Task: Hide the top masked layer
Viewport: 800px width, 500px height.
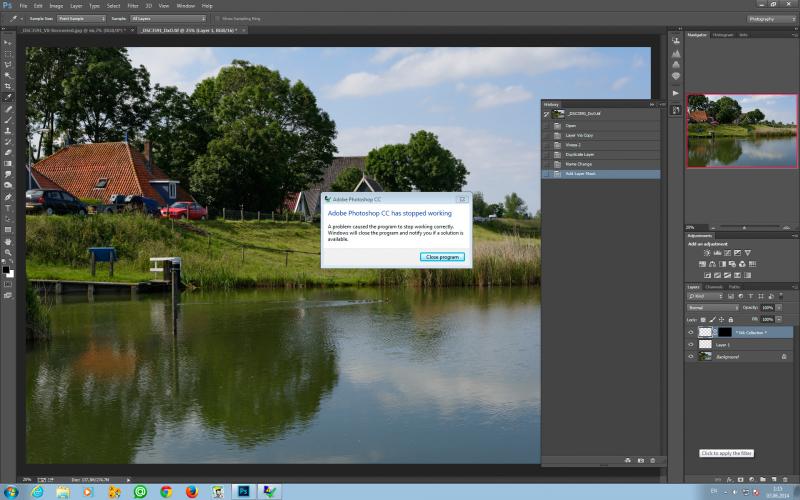Action: tap(691, 332)
